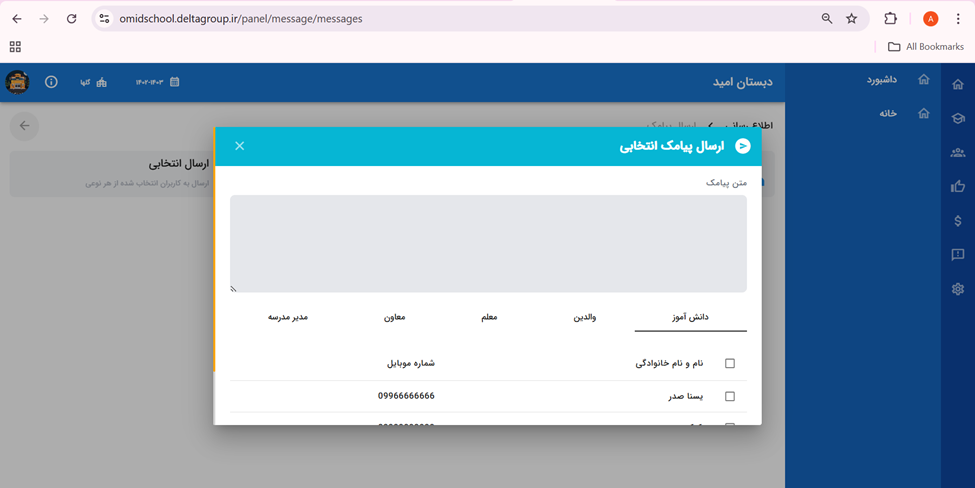Open the browser extensions puzzle icon
Viewport: 975px width, 488px height.
tap(890, 19)
